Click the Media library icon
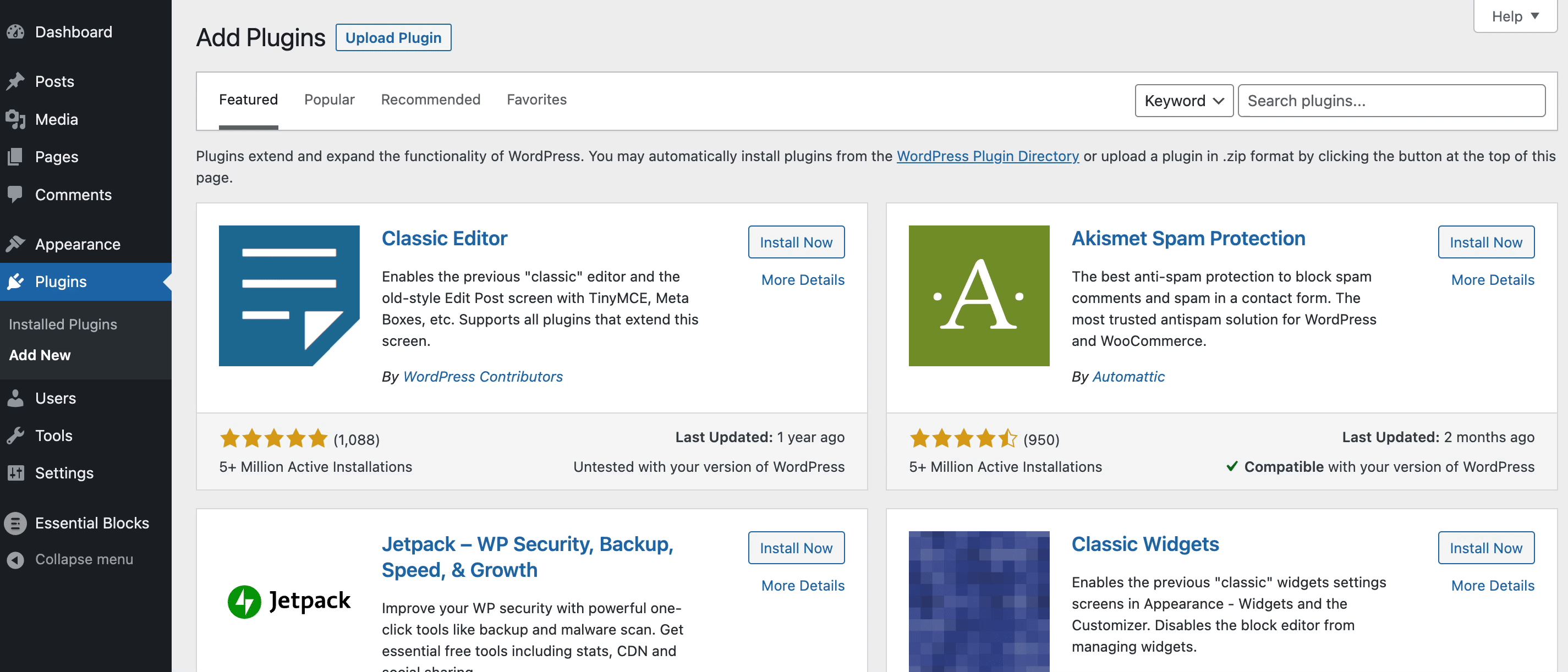The width and height of the screenshot is (1568, 672). click(x=16, y=119)
